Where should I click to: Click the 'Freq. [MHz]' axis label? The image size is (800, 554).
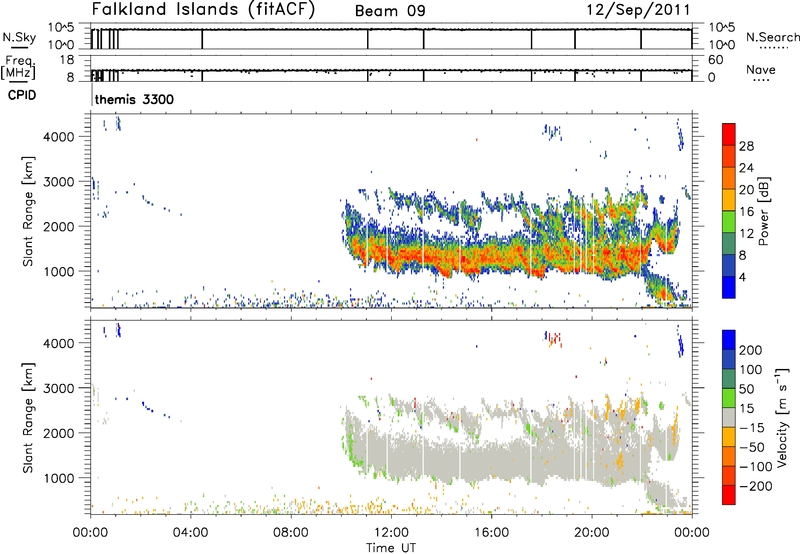[18, 67]
